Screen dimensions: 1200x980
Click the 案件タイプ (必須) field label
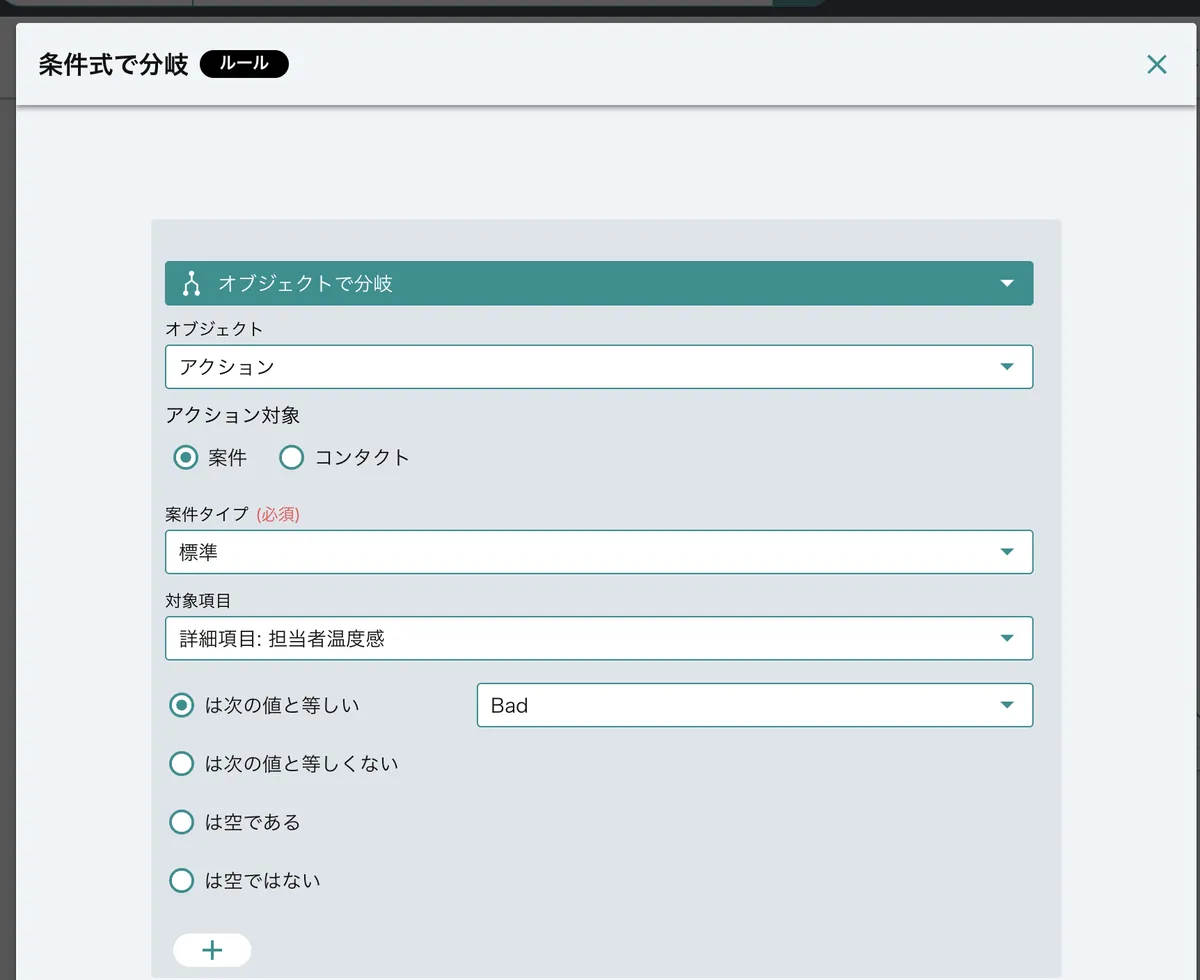[232, 515]
